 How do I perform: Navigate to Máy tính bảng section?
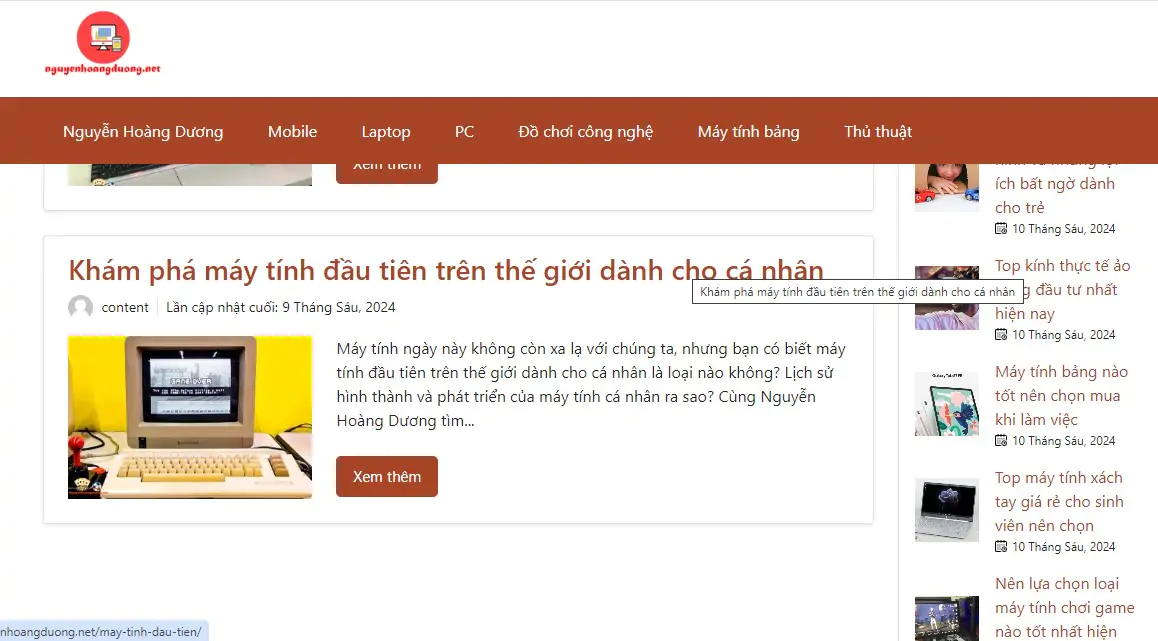748,131
